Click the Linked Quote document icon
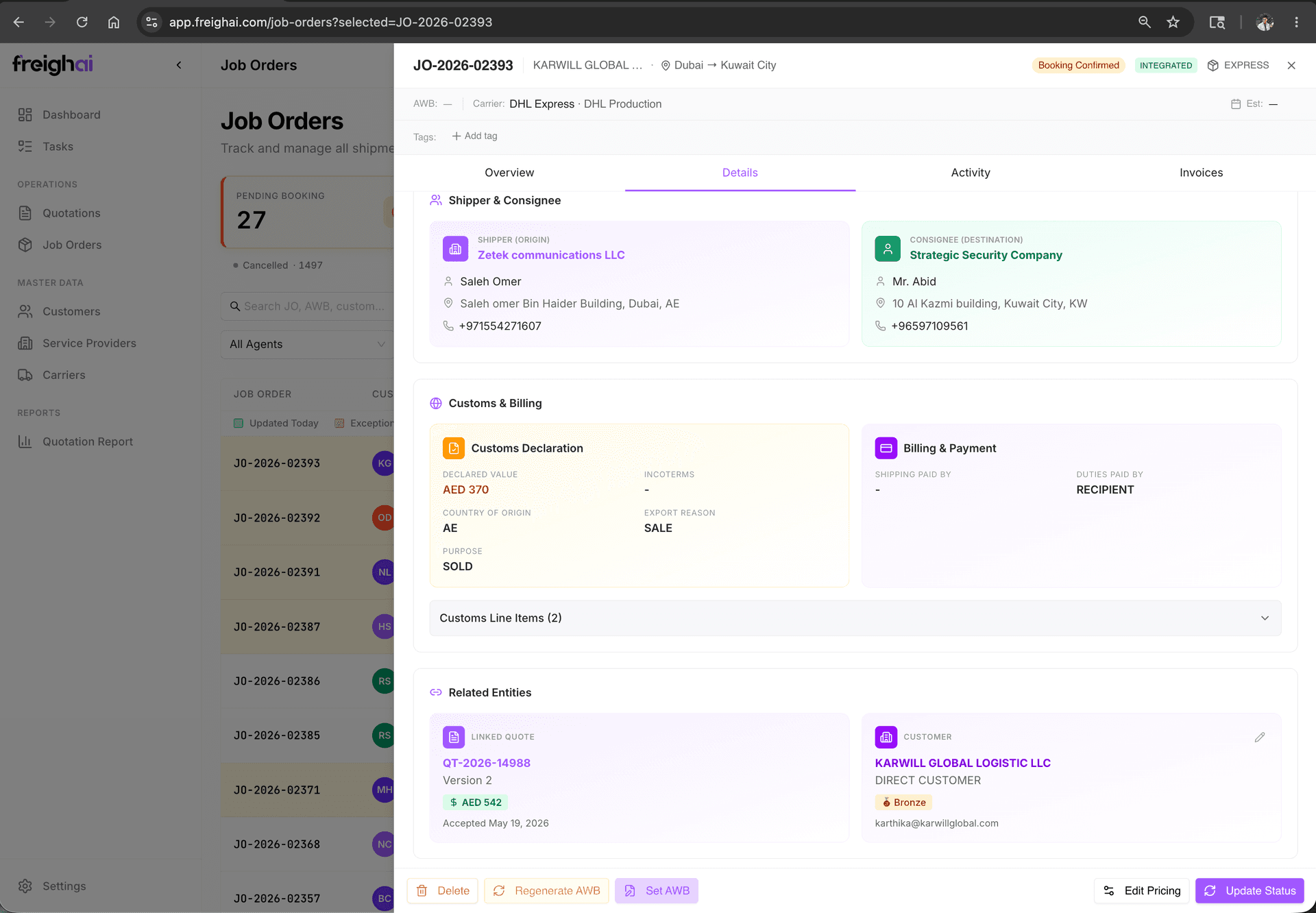 454,738
